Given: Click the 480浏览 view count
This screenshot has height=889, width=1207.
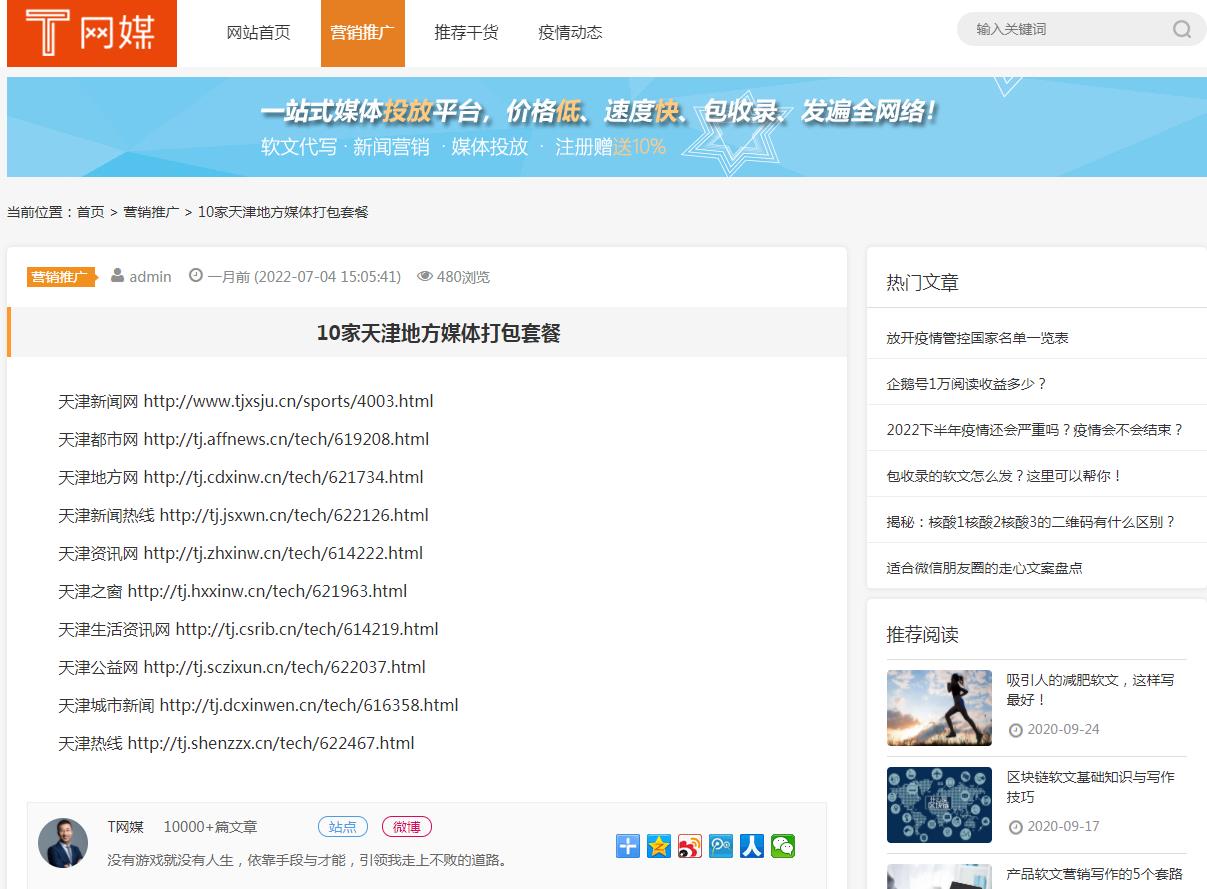Looking at the screenshot, I should pos(463,276).
